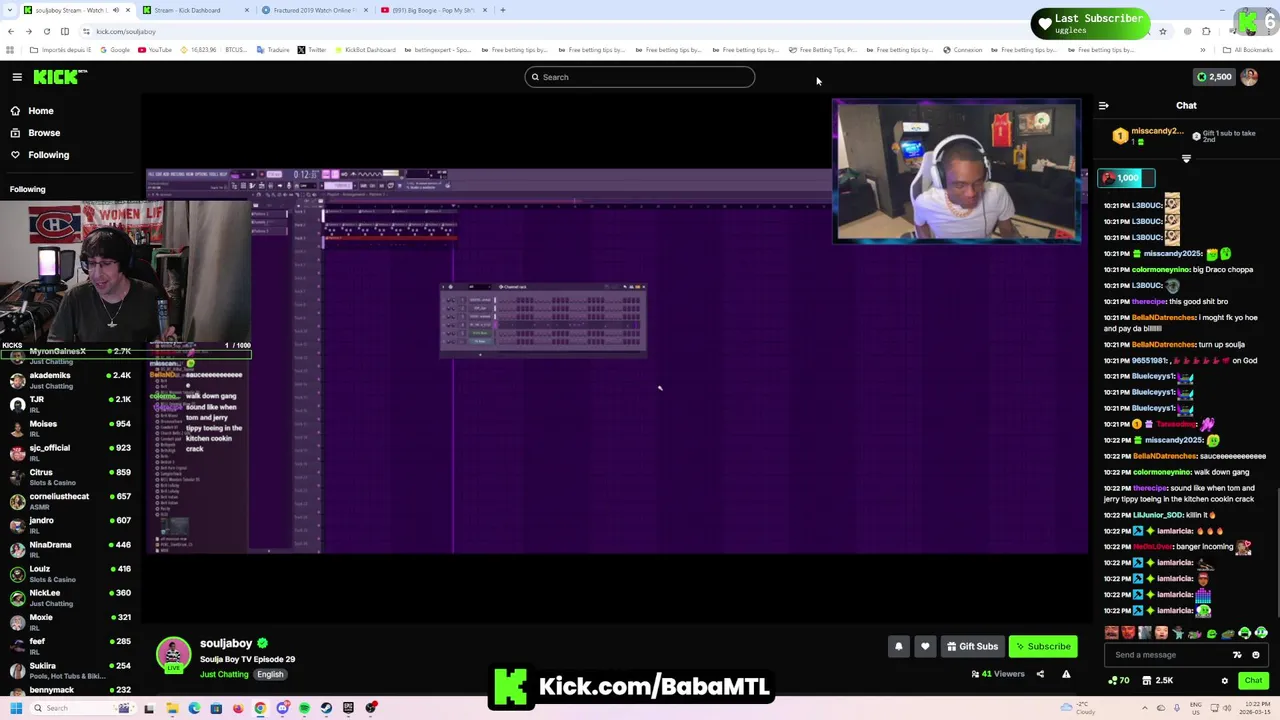Click the address bar kick.com/souljaboy

click(126, 31)
